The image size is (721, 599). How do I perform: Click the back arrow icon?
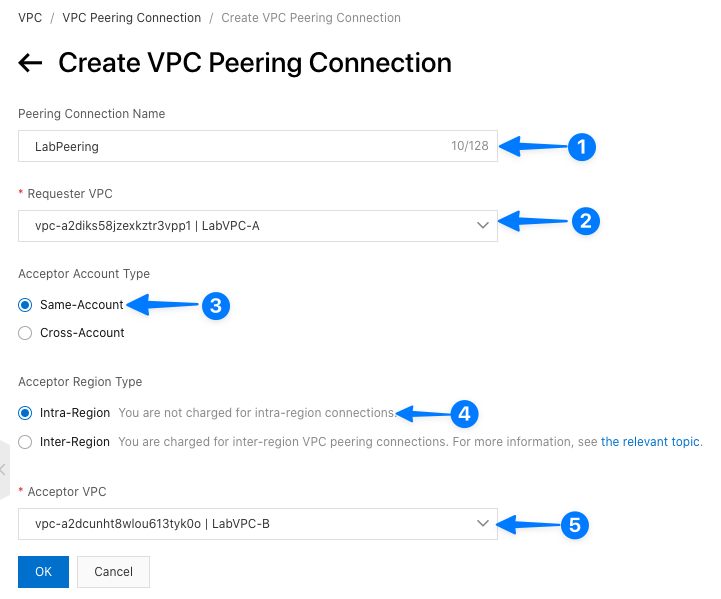[30, 63]
